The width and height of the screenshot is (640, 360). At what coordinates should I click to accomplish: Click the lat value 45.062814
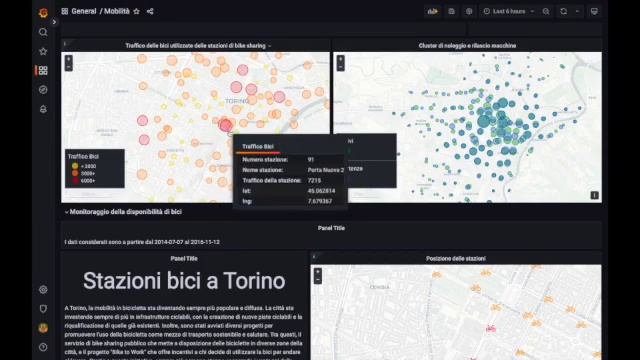321,191
